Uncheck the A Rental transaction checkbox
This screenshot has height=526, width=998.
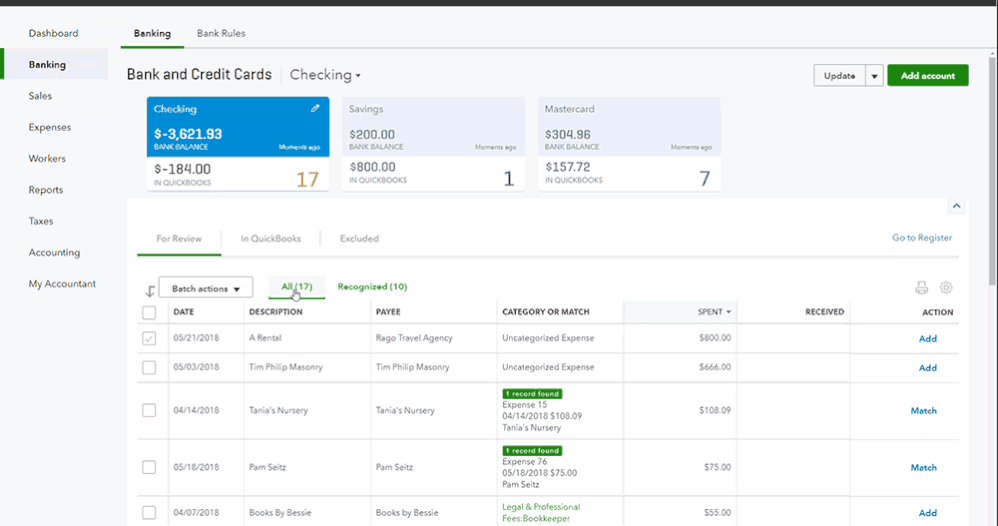click(x=149, y=339)
